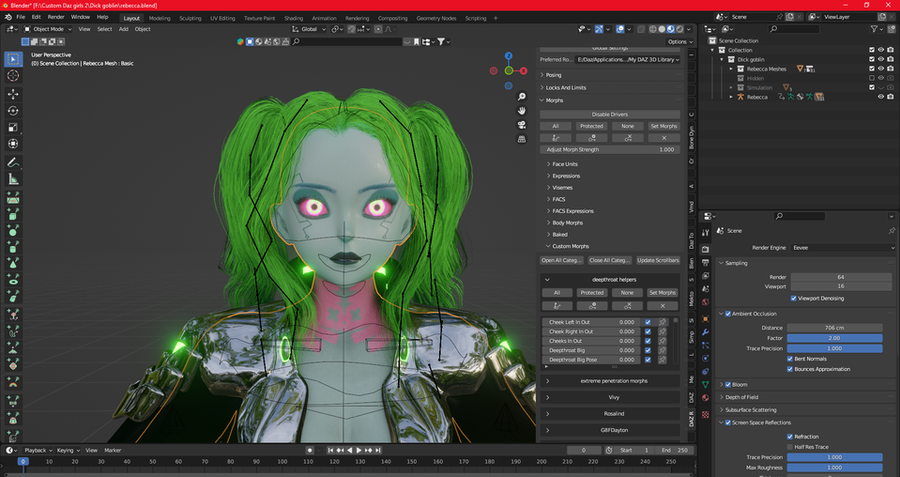Toggle camera view in viewport gizmo

tap(522, 125)
